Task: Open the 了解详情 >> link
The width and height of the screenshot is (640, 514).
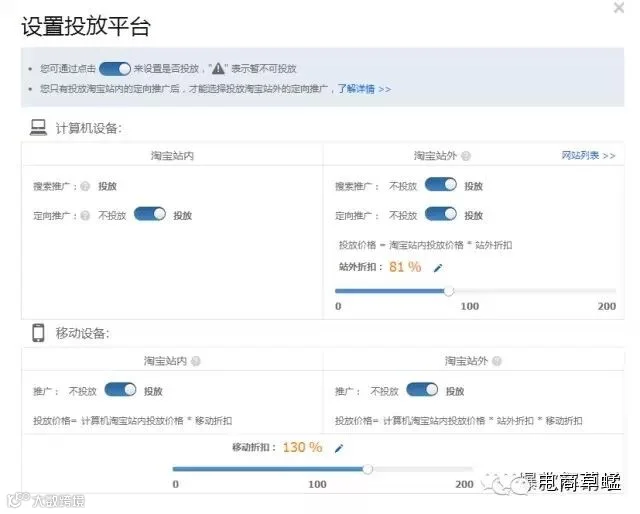Action: click(364, 89)
